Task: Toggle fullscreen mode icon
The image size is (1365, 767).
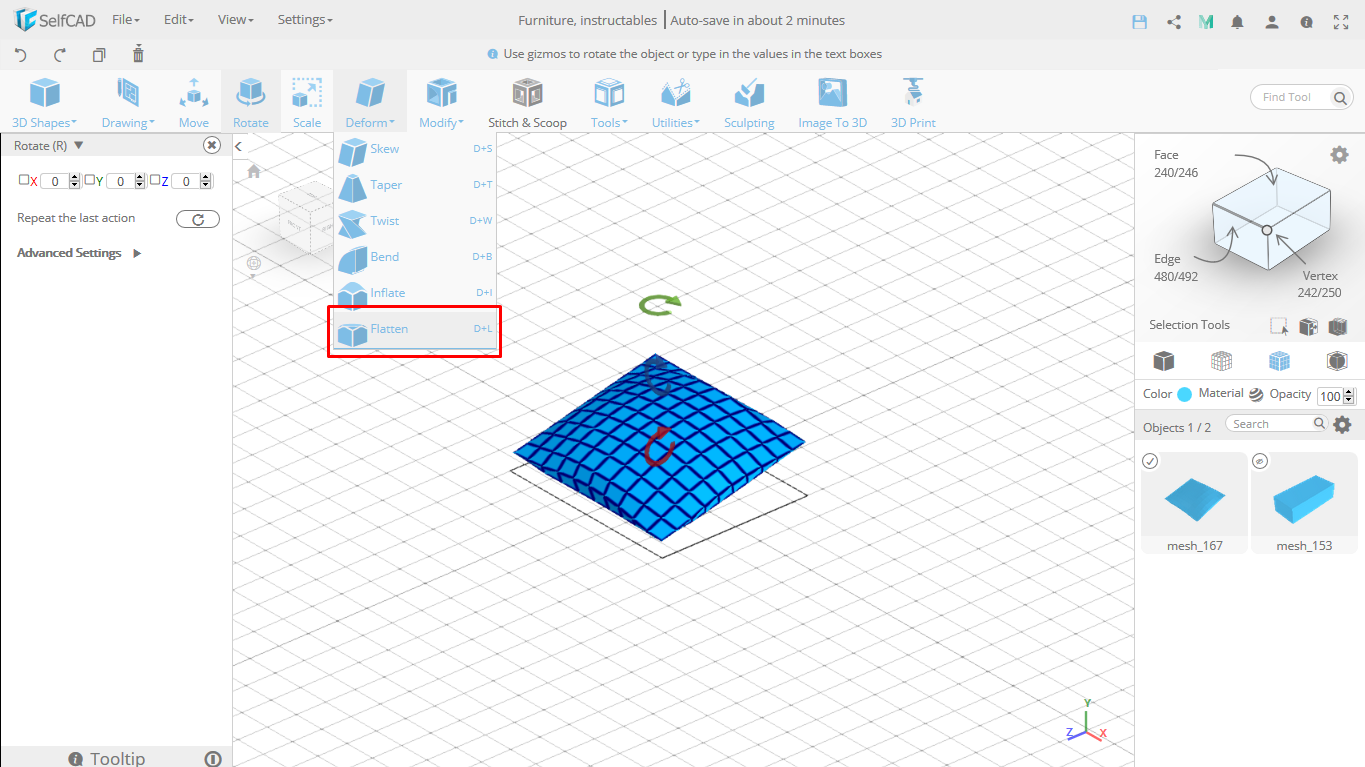Action: [1339, 21]
